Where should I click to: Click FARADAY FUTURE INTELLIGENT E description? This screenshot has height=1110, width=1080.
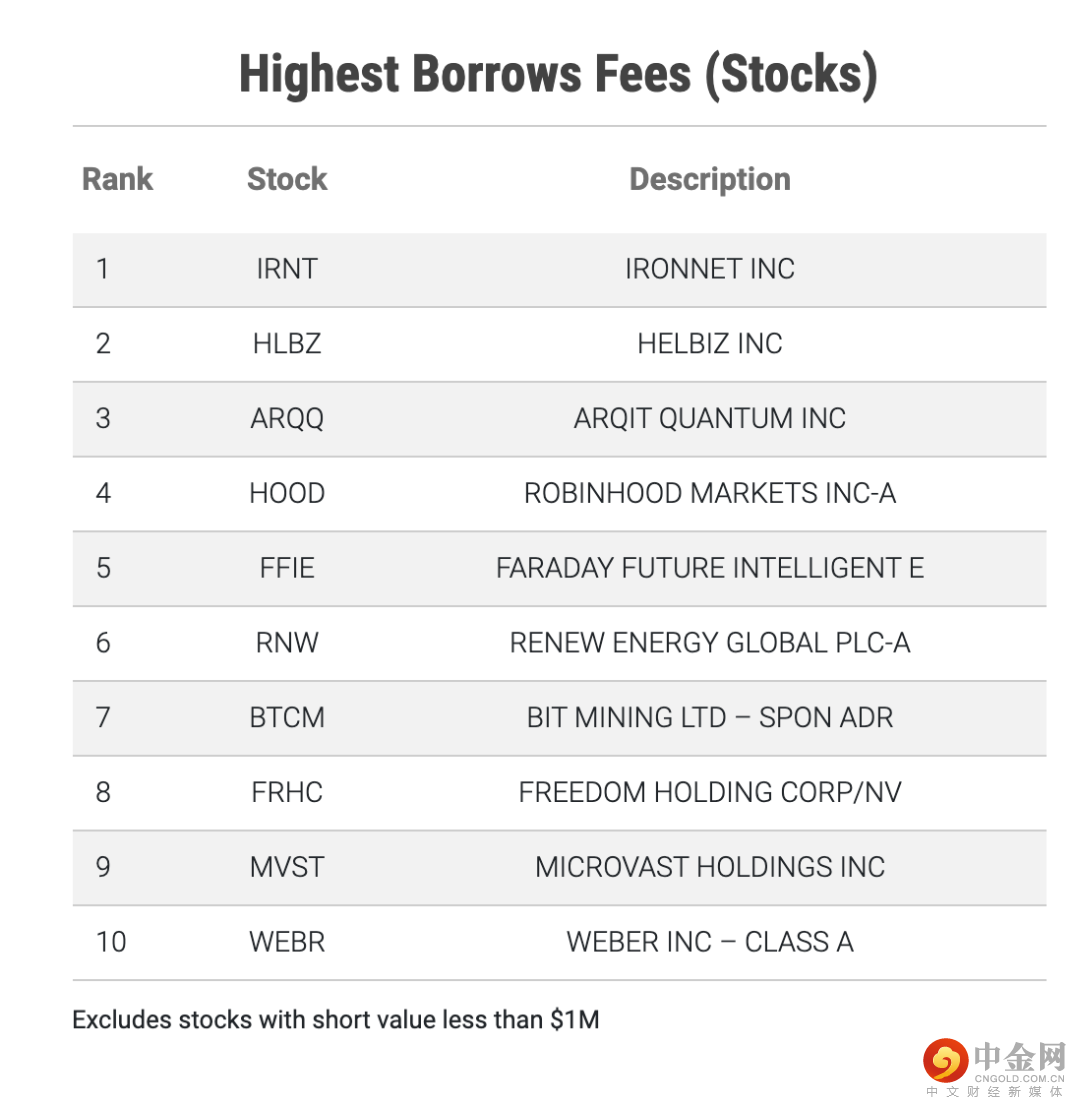click(x=710, y=568)
